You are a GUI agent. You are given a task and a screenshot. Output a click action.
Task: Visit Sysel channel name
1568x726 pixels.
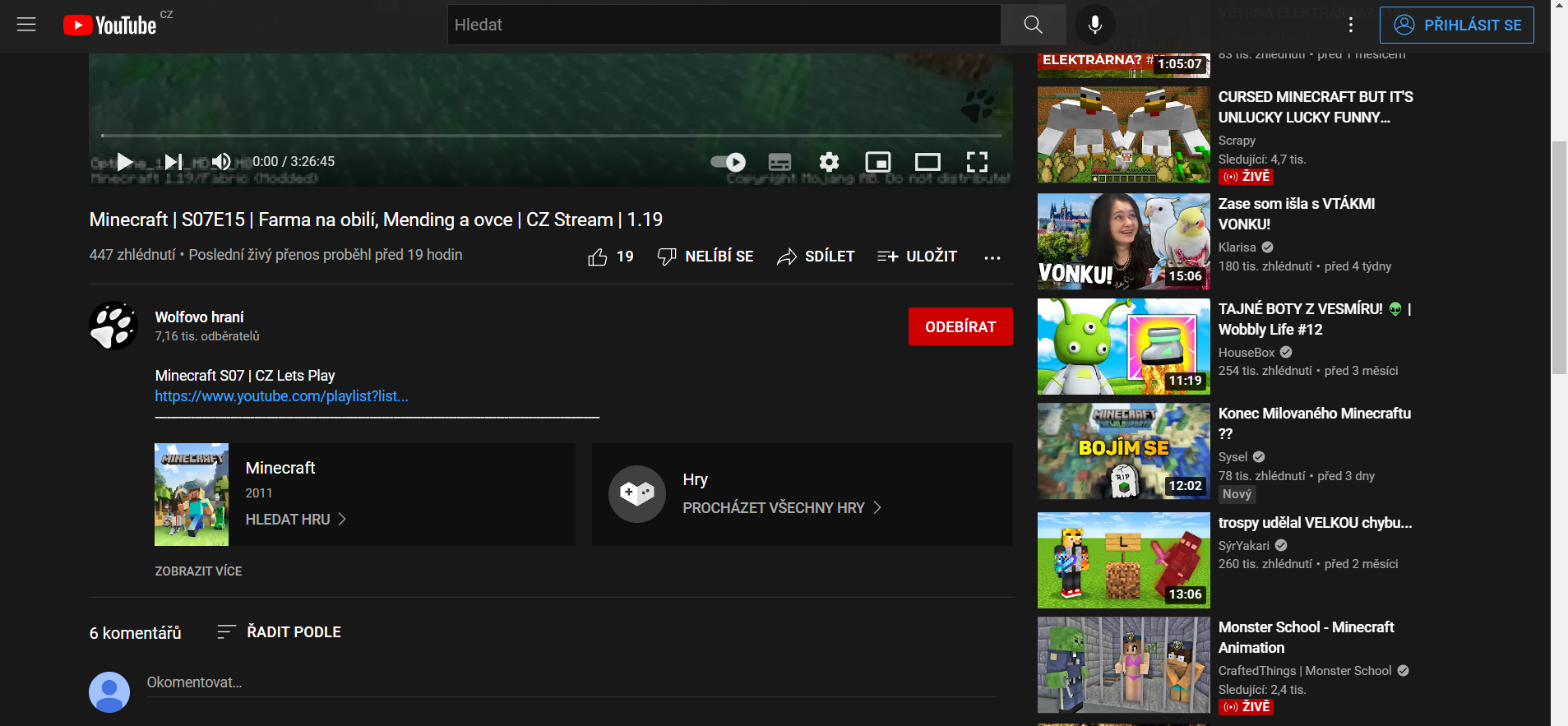(1233, 457)
